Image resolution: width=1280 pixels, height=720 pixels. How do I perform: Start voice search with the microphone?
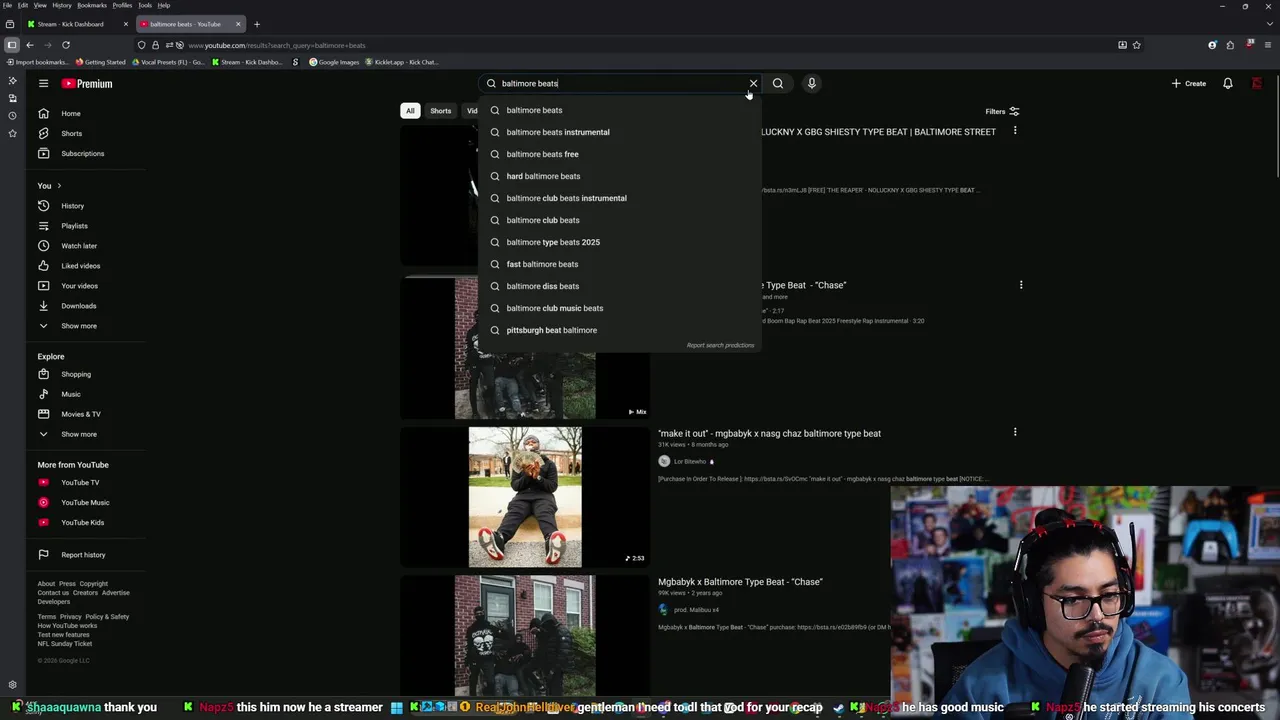click(811, 83)
